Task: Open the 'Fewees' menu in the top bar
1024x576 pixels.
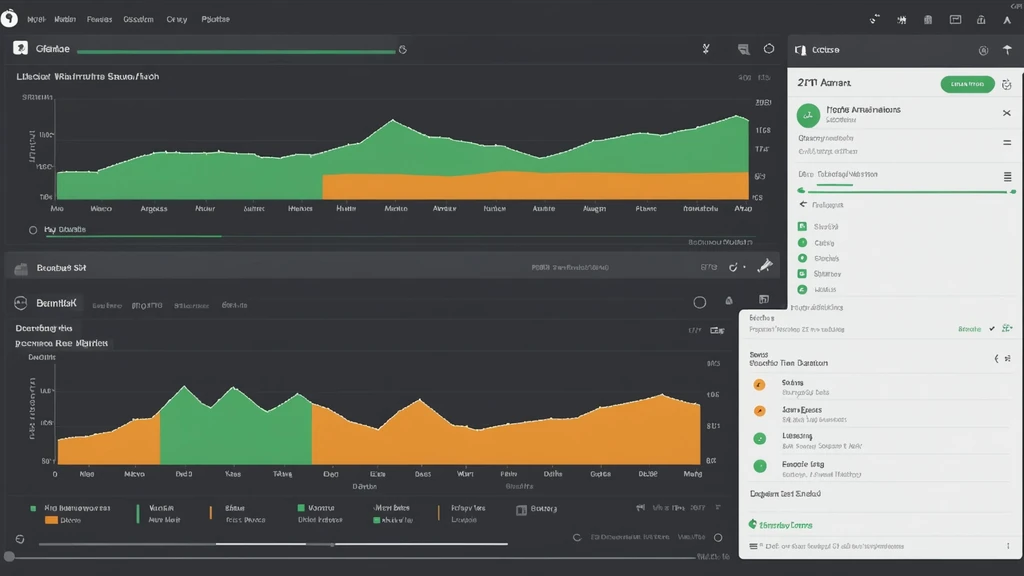Action: point(99,20)
